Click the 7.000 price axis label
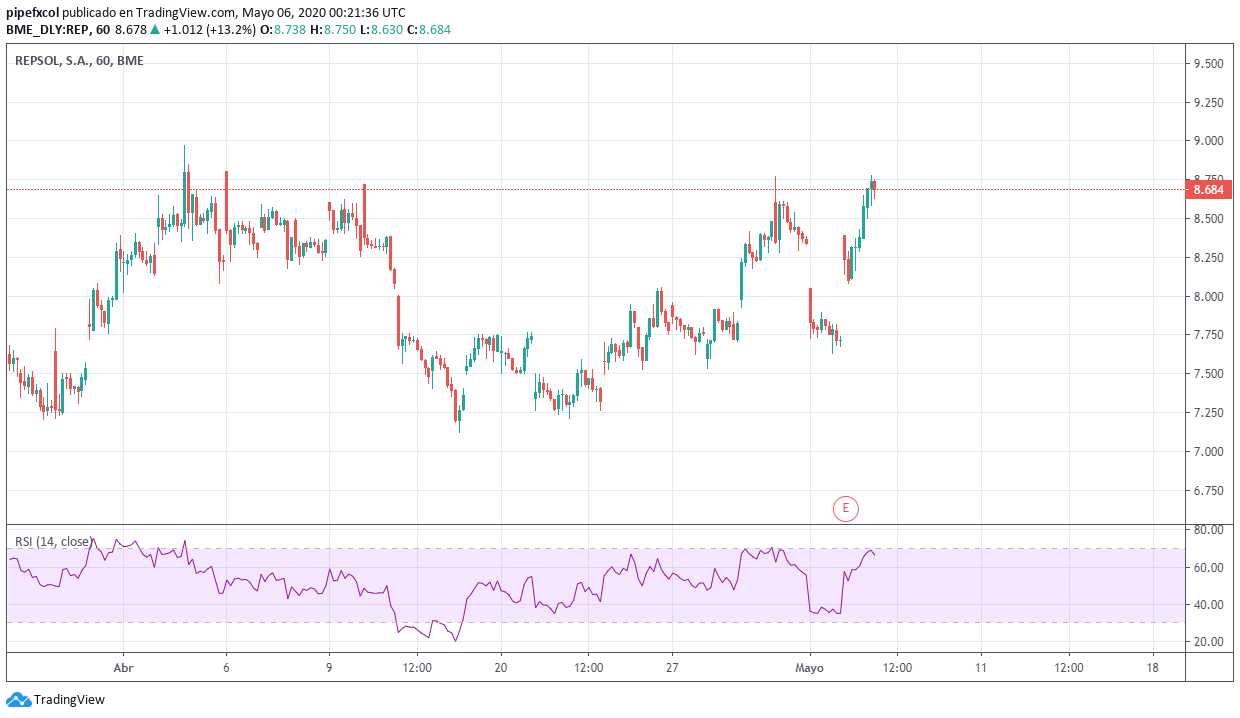The width and height of the screenshot is (1240, 718). [1208, 452]
